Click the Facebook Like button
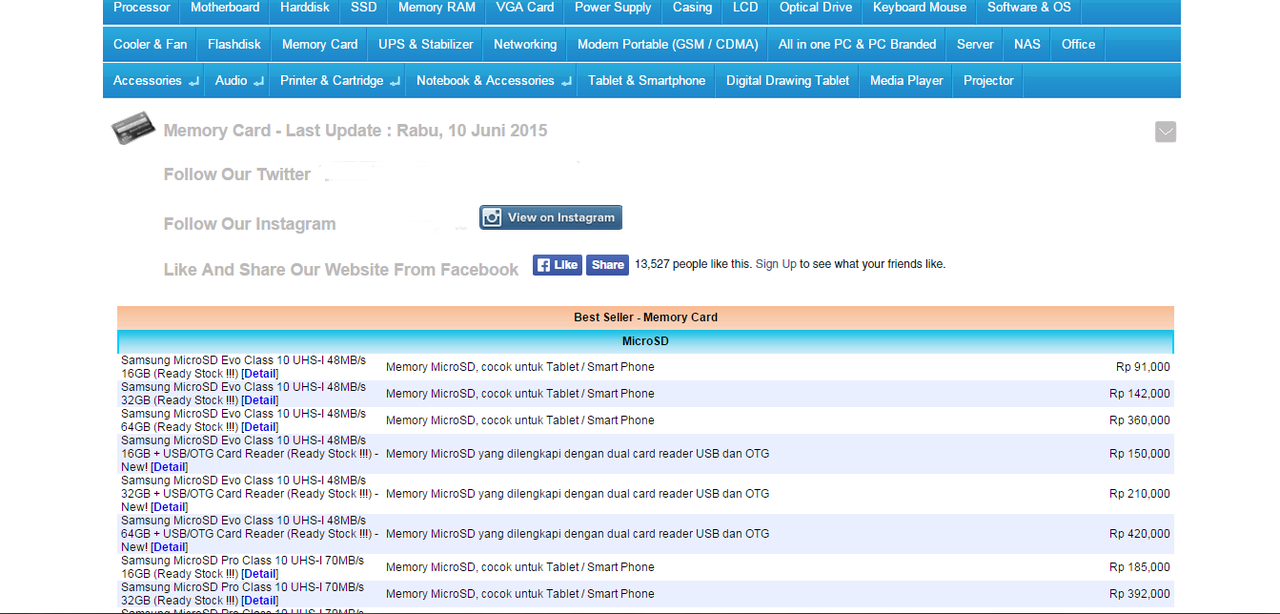The image size is (1280, 614). pyautogui.click(x=557, y=265)
